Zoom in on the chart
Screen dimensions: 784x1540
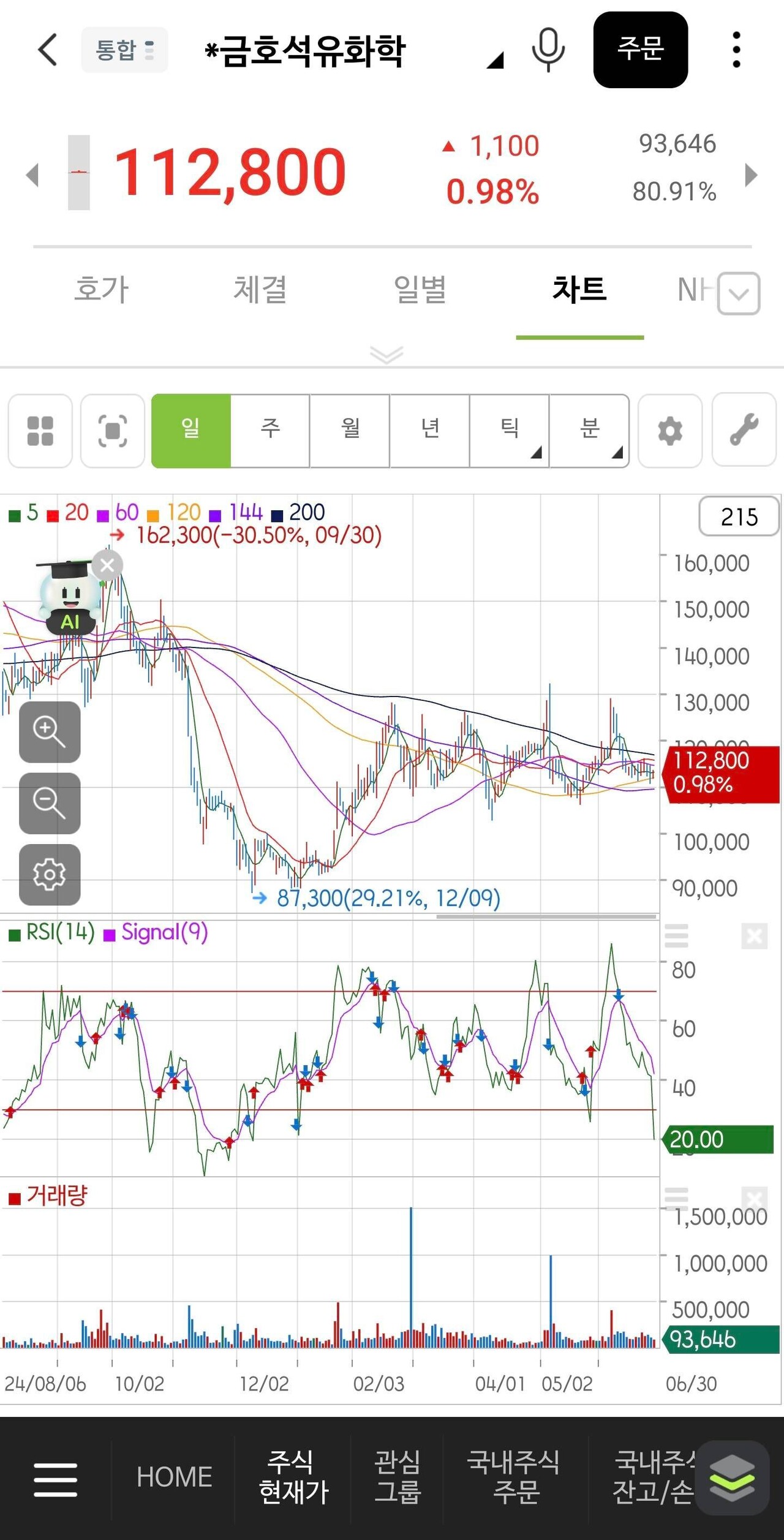(x=50, y=732)
